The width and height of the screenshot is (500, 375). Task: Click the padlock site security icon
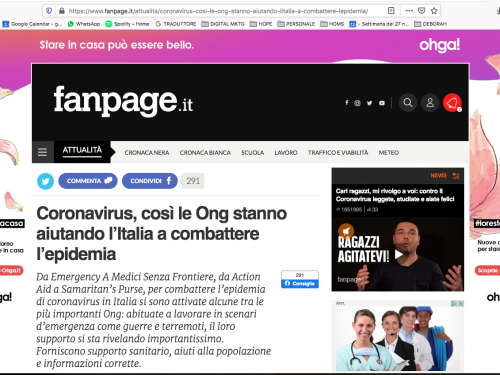point(62,11)
